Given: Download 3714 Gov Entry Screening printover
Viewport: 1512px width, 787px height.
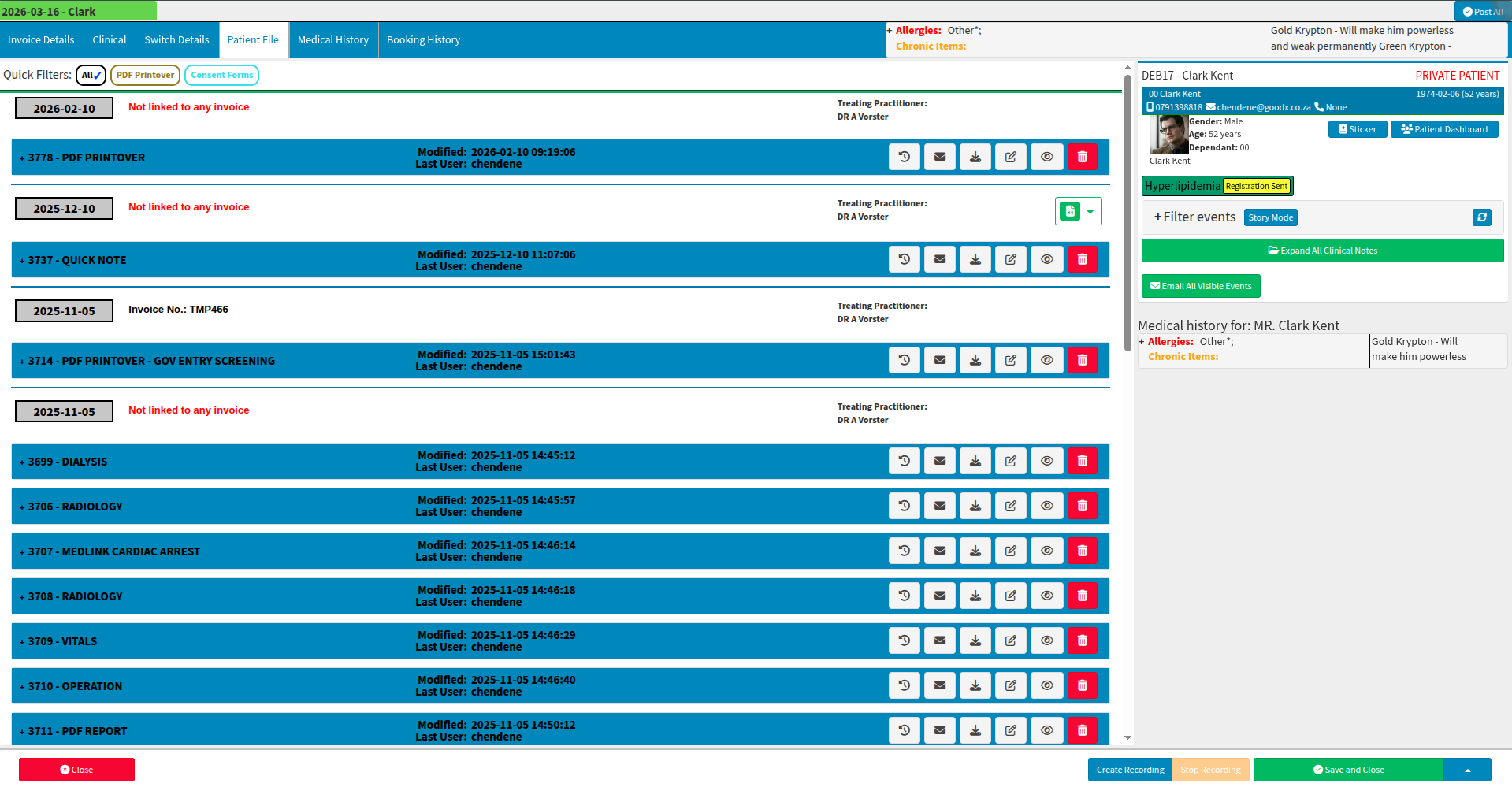Looking at the screenshot, I should (975, 360).
